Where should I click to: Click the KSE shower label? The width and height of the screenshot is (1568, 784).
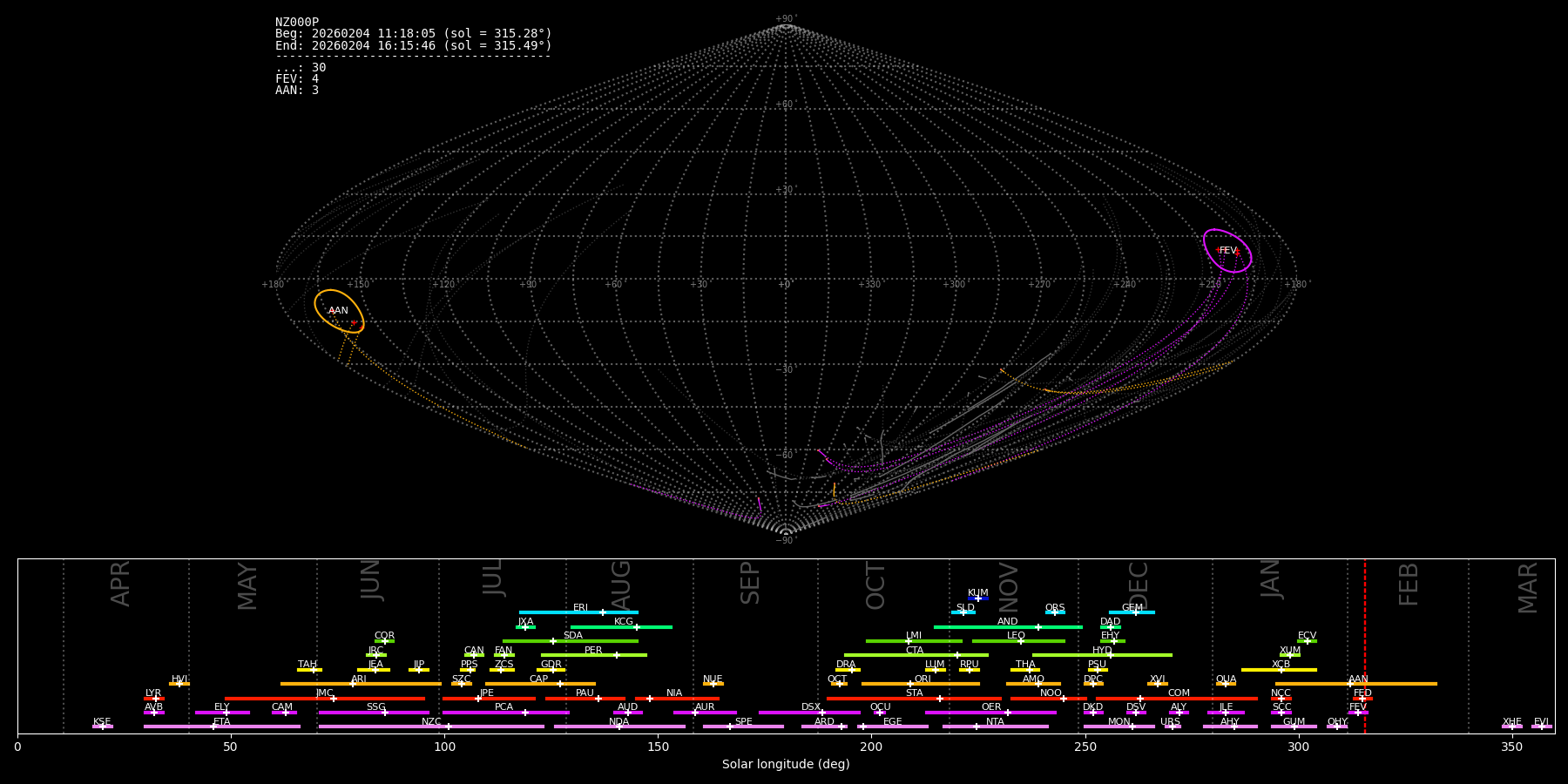coord(102,722)
